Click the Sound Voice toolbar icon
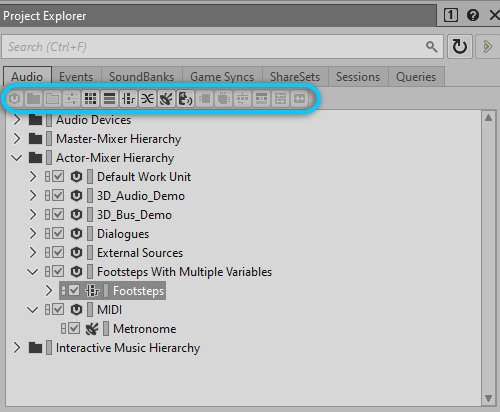The height and width of the screenshot is (412, 500). [185, 99]
